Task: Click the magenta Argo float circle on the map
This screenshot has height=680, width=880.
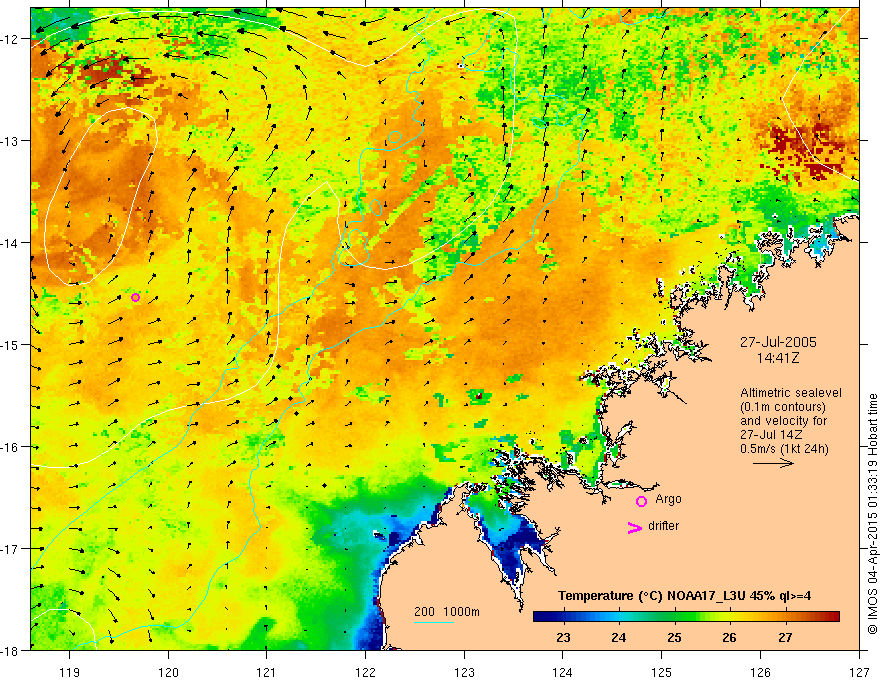Action: (135, 297)
